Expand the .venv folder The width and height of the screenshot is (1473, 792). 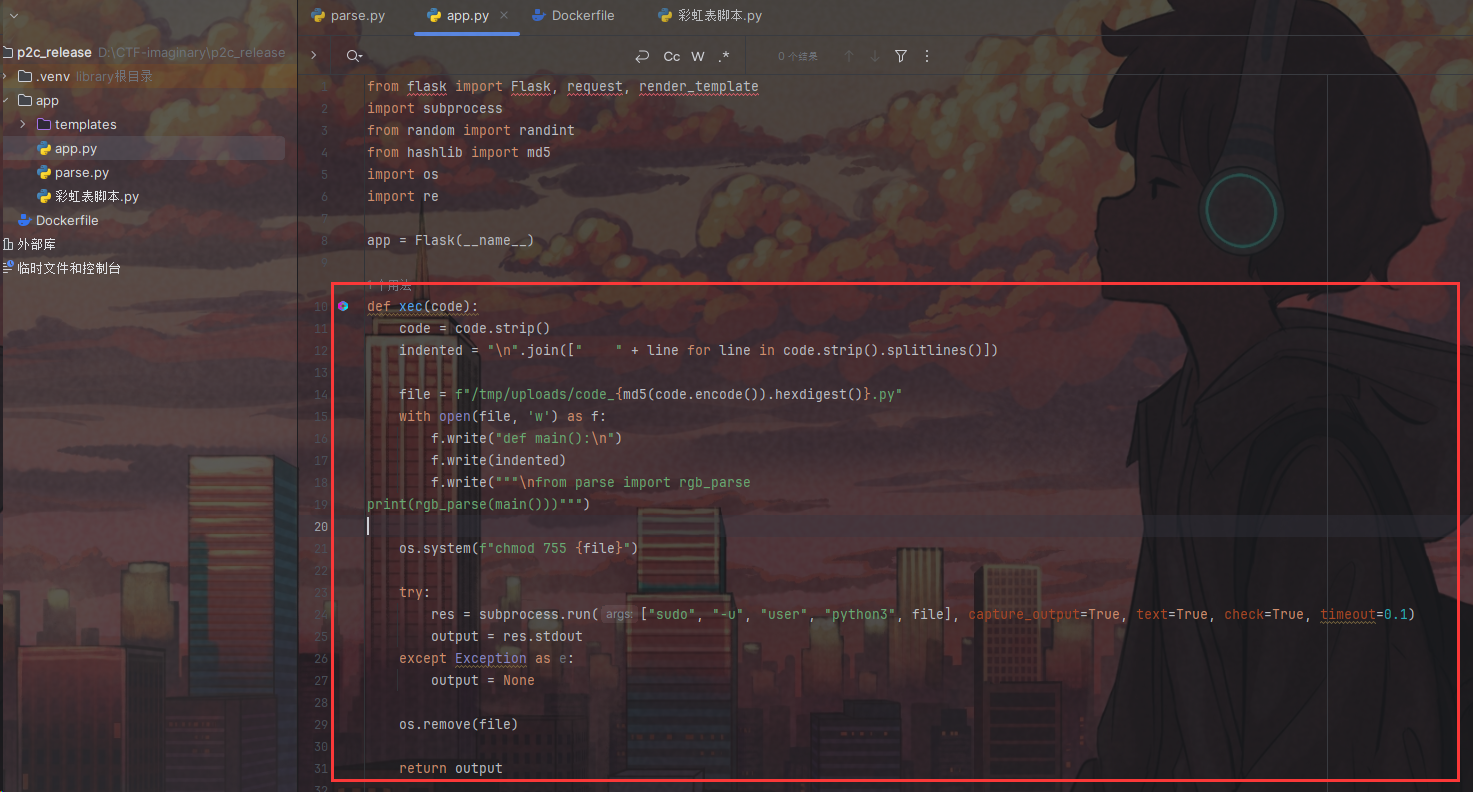point(5,76)
